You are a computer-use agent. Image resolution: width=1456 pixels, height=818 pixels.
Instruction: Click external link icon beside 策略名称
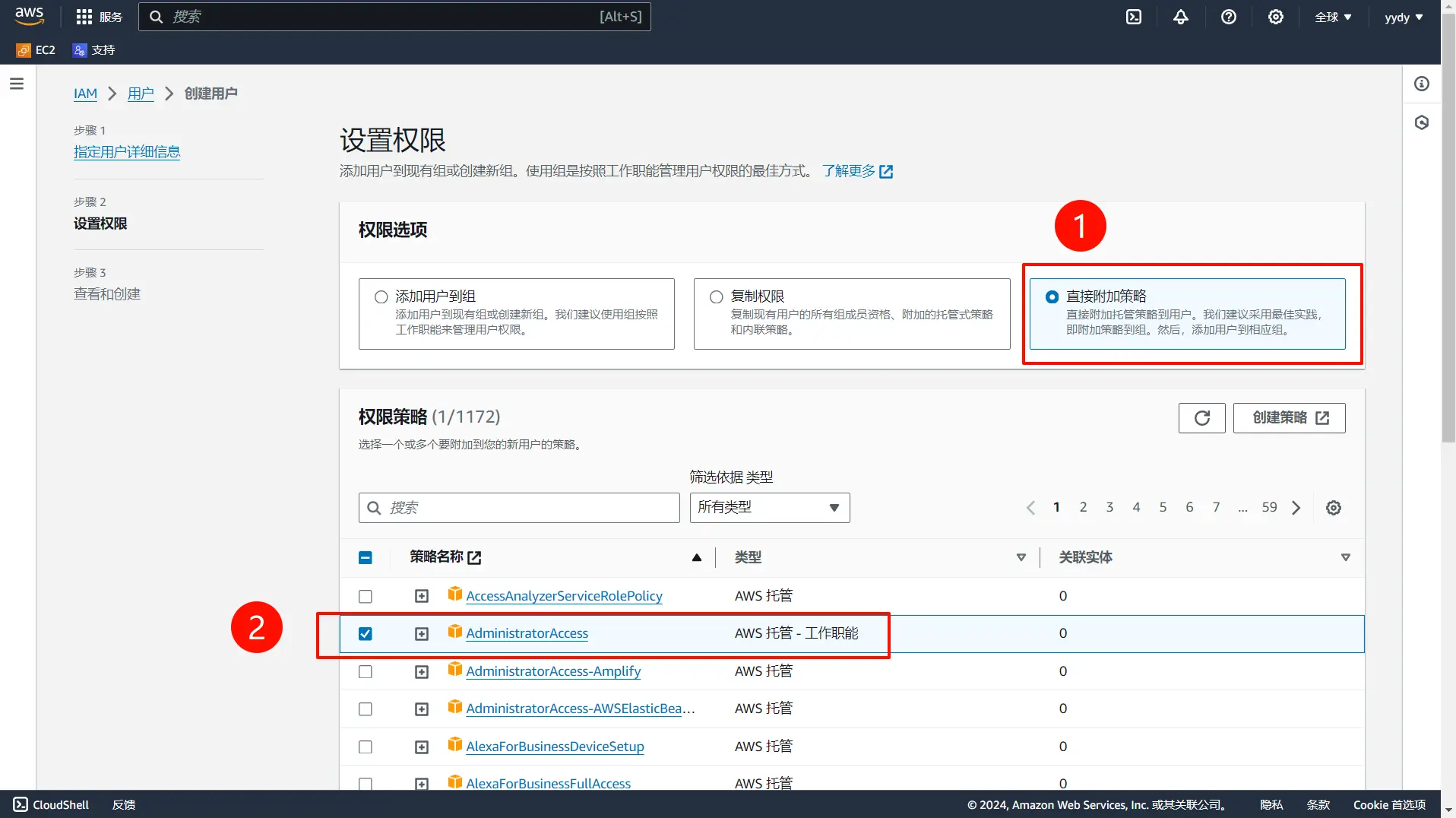tap(474, 558)
